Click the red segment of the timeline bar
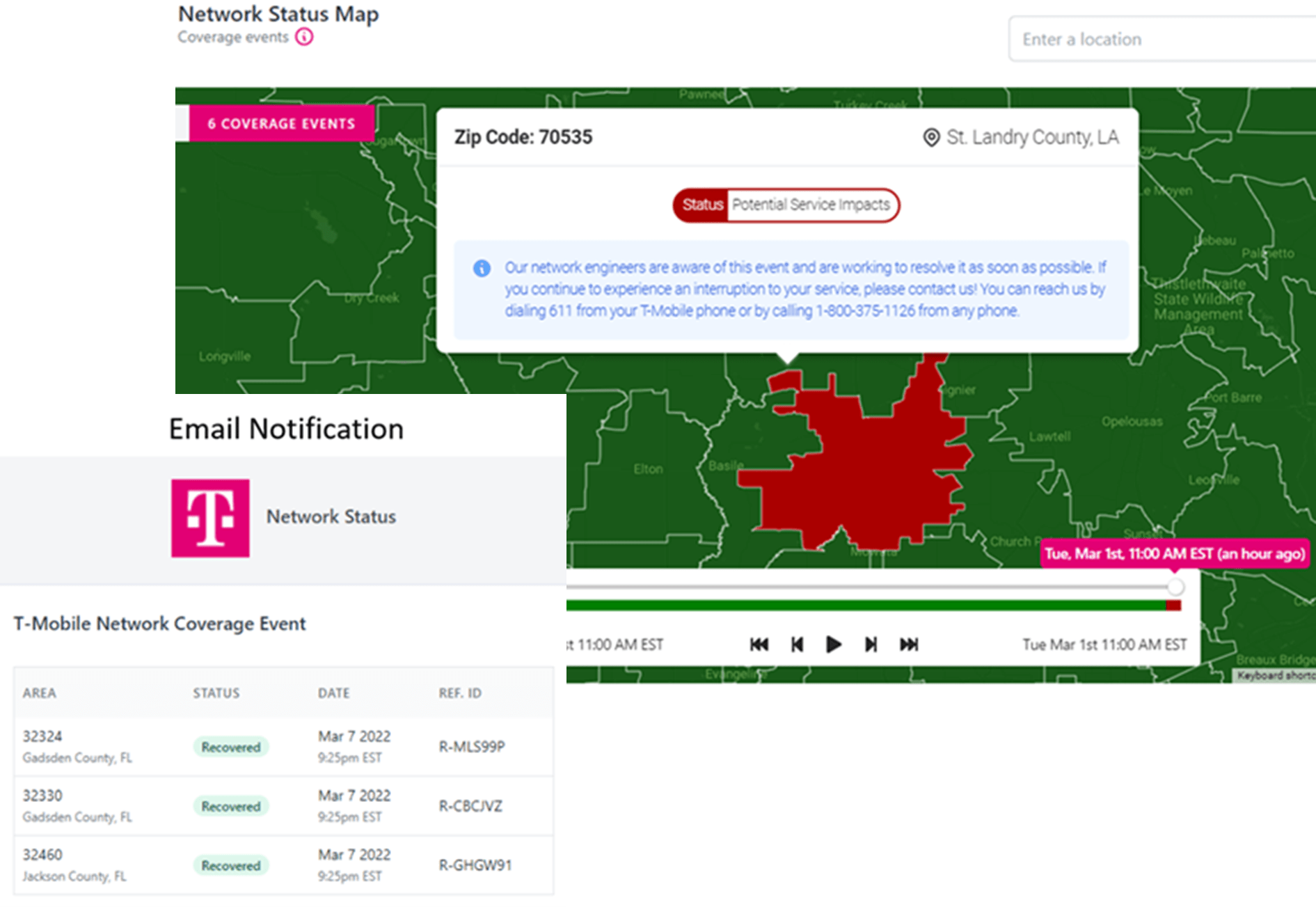 click(1173, 606)
